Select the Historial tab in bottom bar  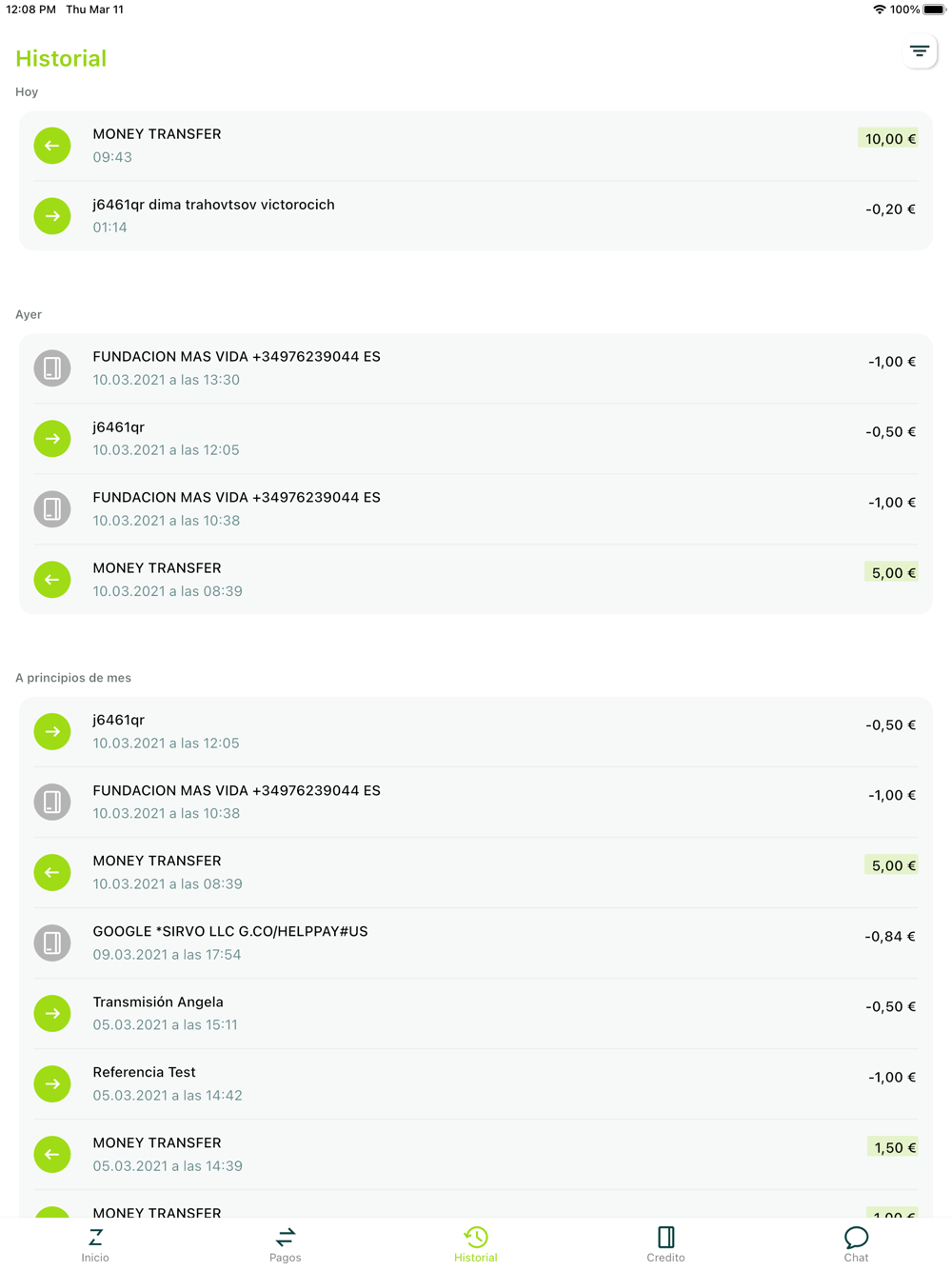click(x=476, y=1244)
